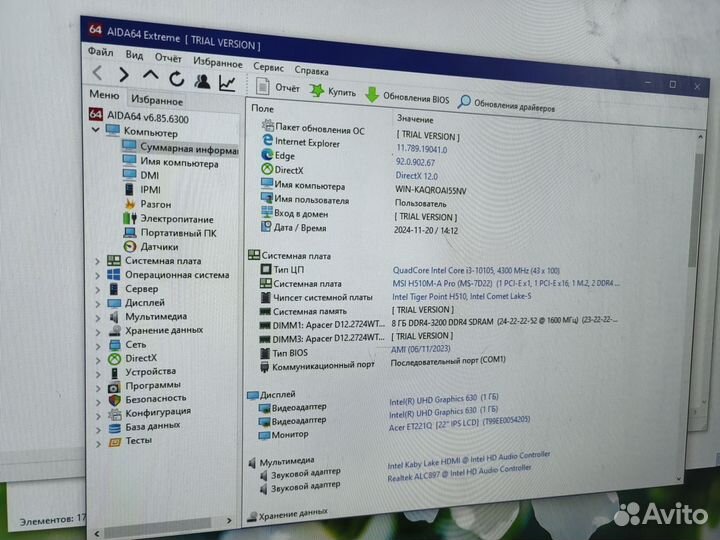Collapse the Компьютер tree node
Screen dimensions: 720x540
coord(96,130)
